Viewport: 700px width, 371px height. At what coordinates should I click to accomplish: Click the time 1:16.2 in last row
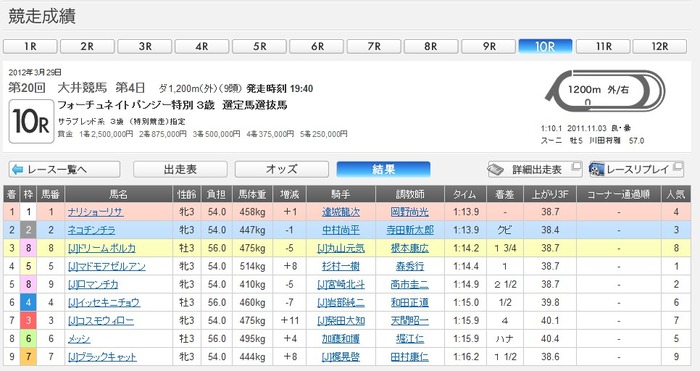[466, 357]
